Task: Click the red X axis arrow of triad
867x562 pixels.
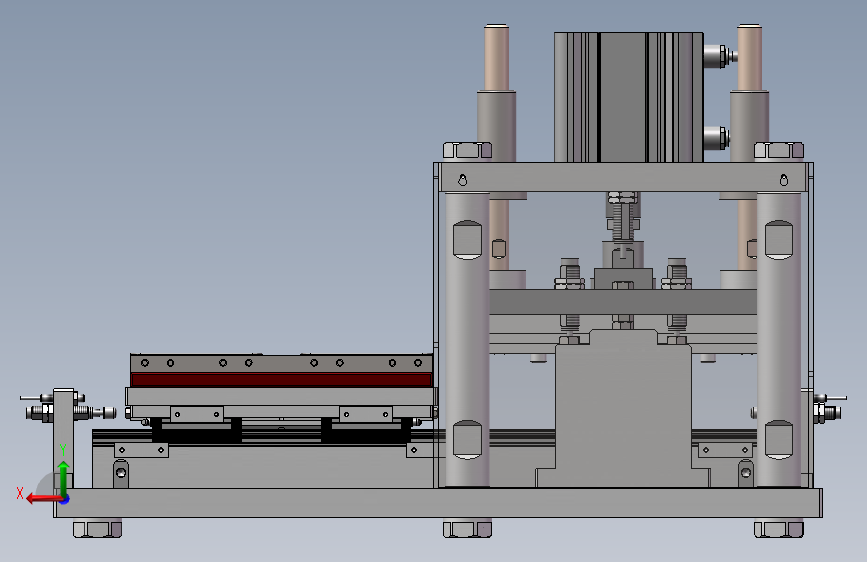Action: pyautogui.click(x=43, y=499)
